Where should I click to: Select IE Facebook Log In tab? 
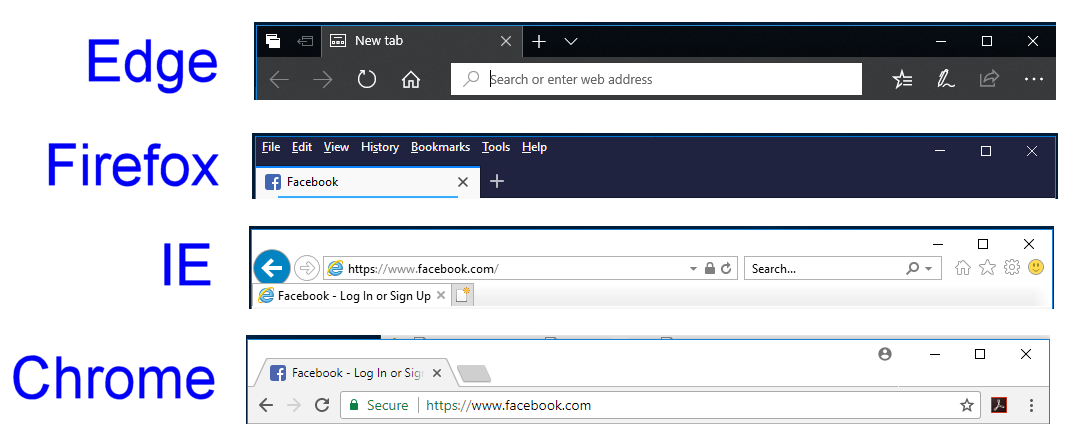click(352, 296)
